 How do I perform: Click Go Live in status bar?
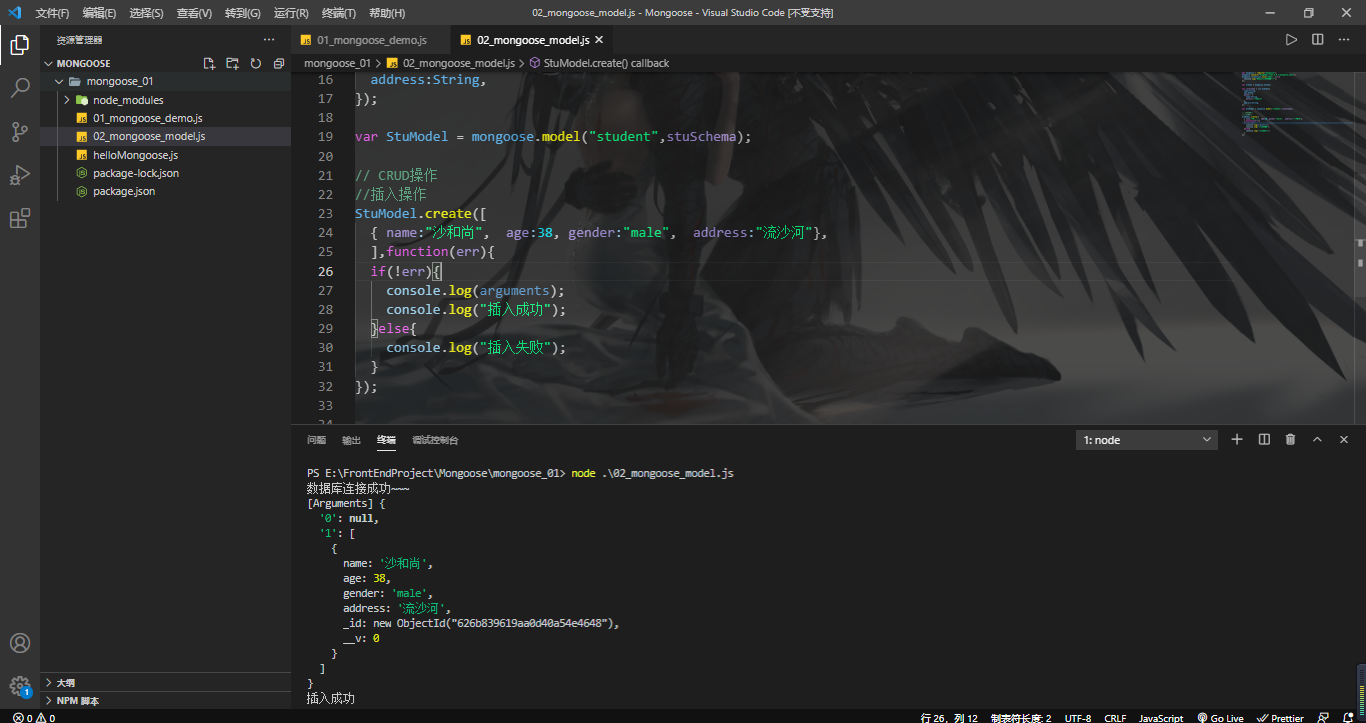coord(1219,717)
